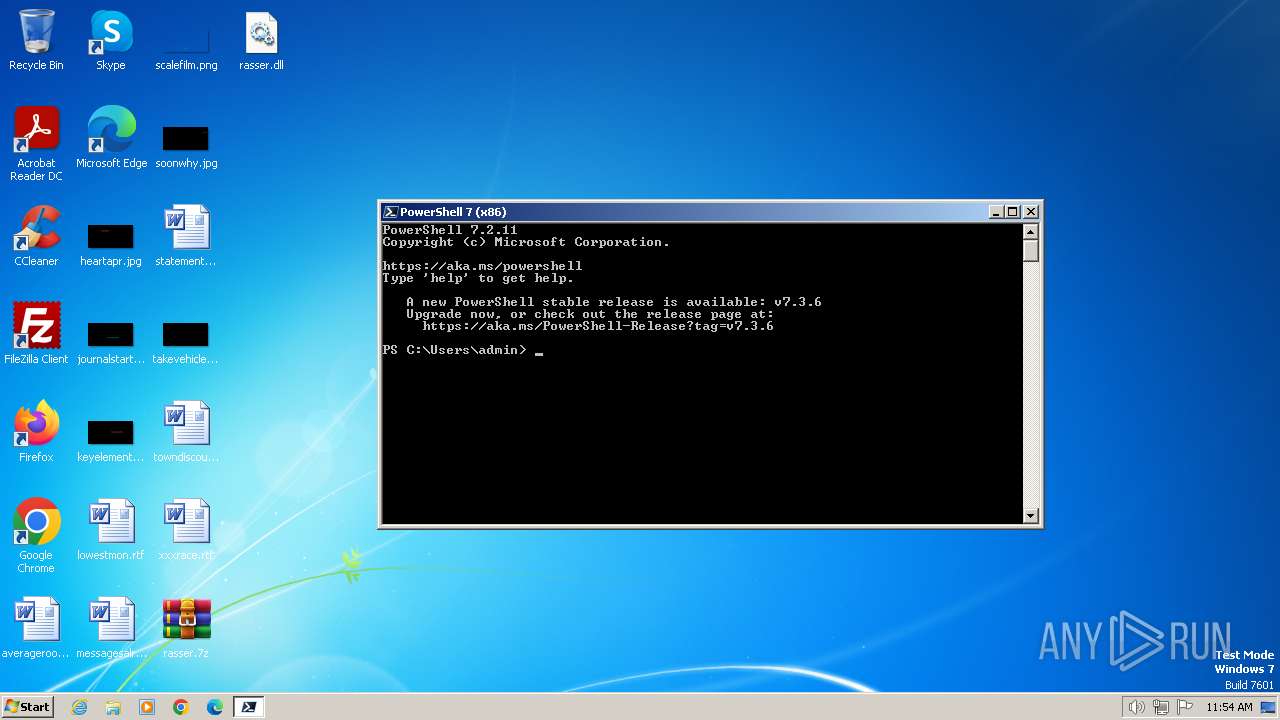This screenshot has height=720, width=1280.
Task: Click the 'PowerShell 7.2.11' version line
Action: coord(450,230)
